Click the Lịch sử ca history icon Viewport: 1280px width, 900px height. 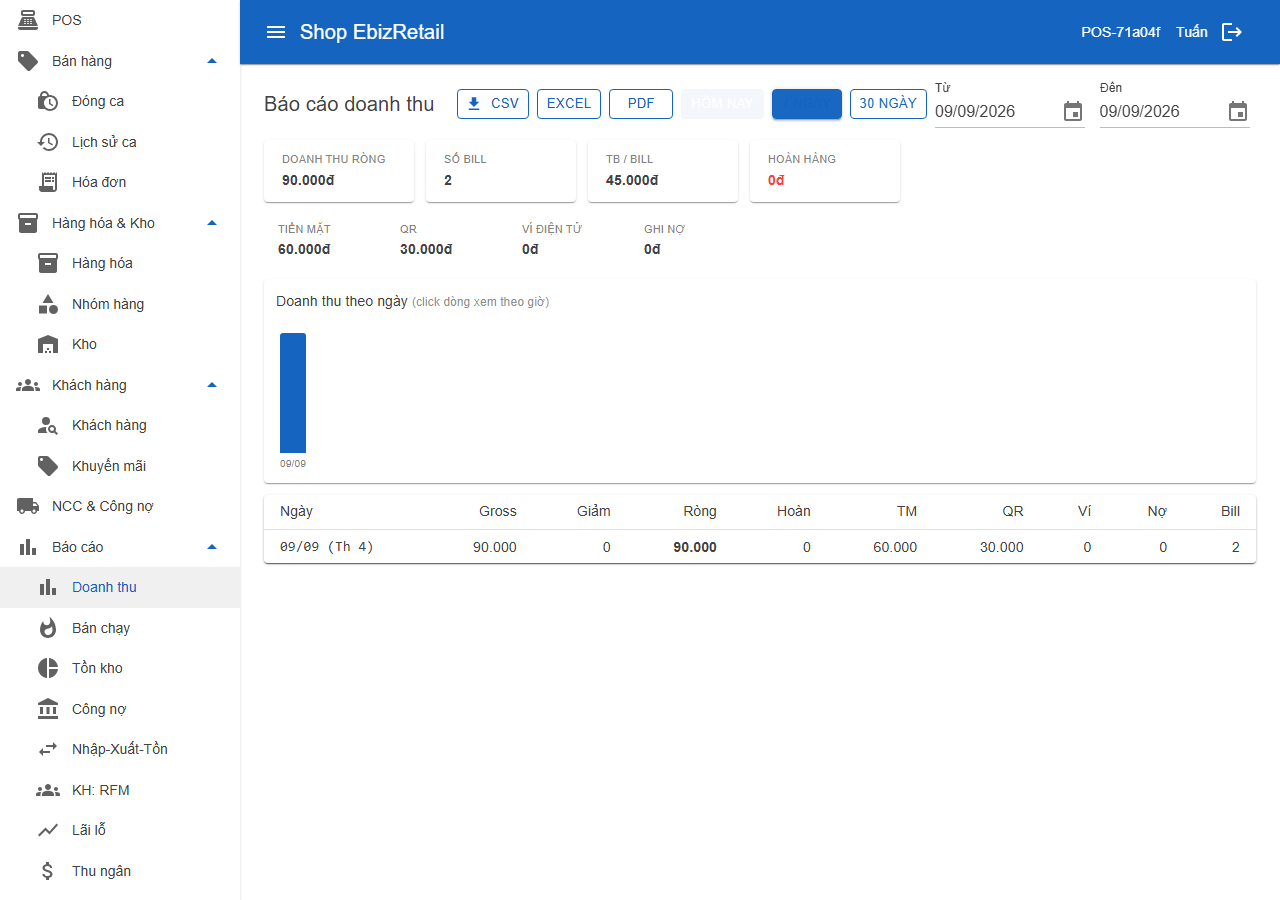[x=48, y=142]
